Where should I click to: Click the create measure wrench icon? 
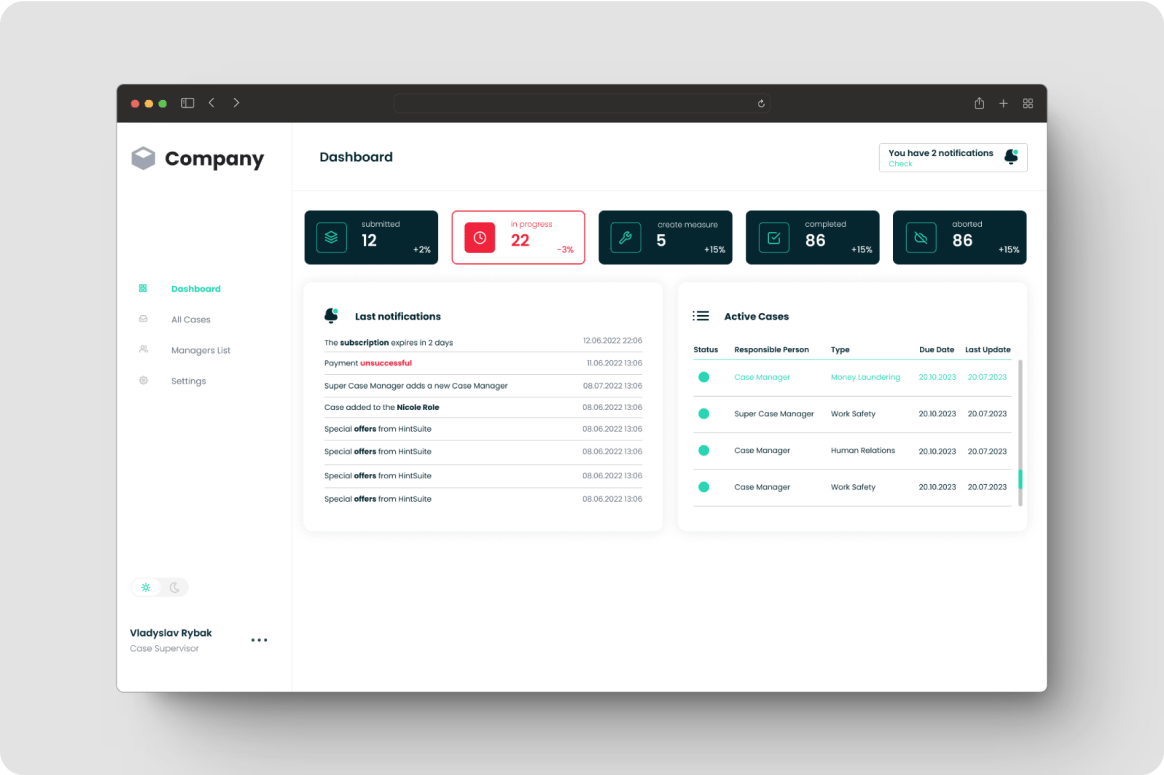[x=625, y=237]
